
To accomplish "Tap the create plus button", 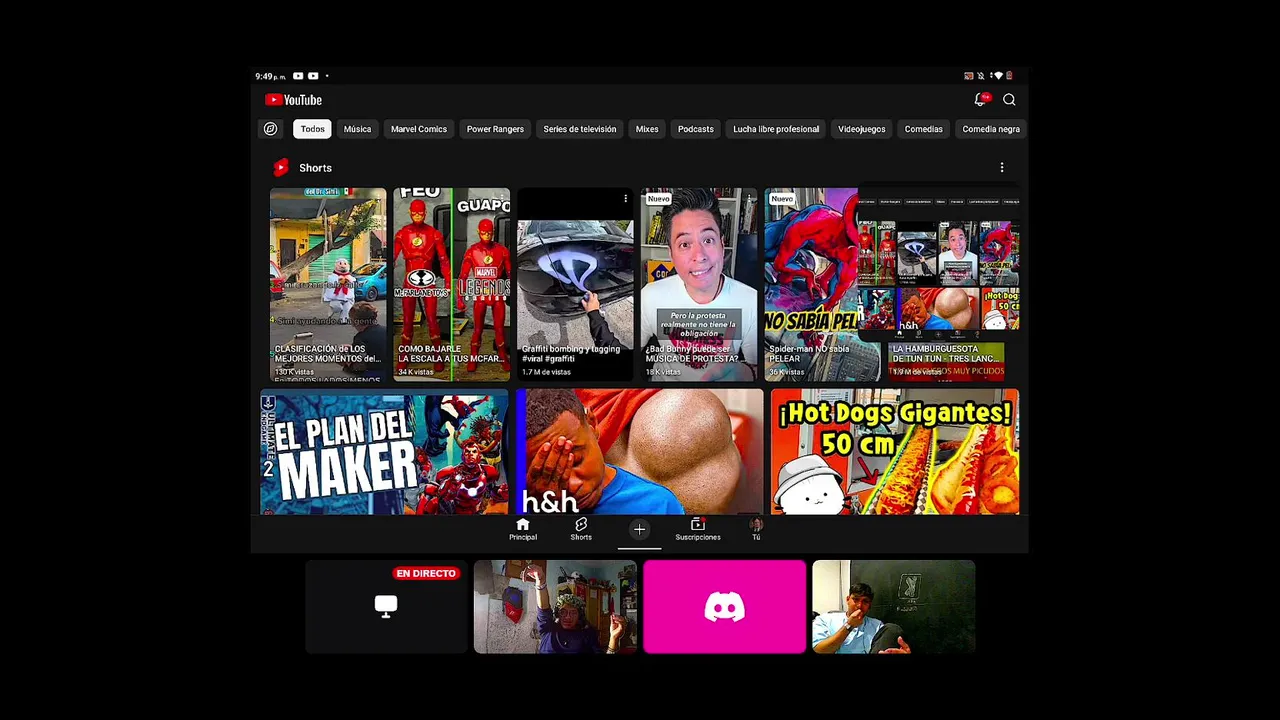I will pos(639,530).
